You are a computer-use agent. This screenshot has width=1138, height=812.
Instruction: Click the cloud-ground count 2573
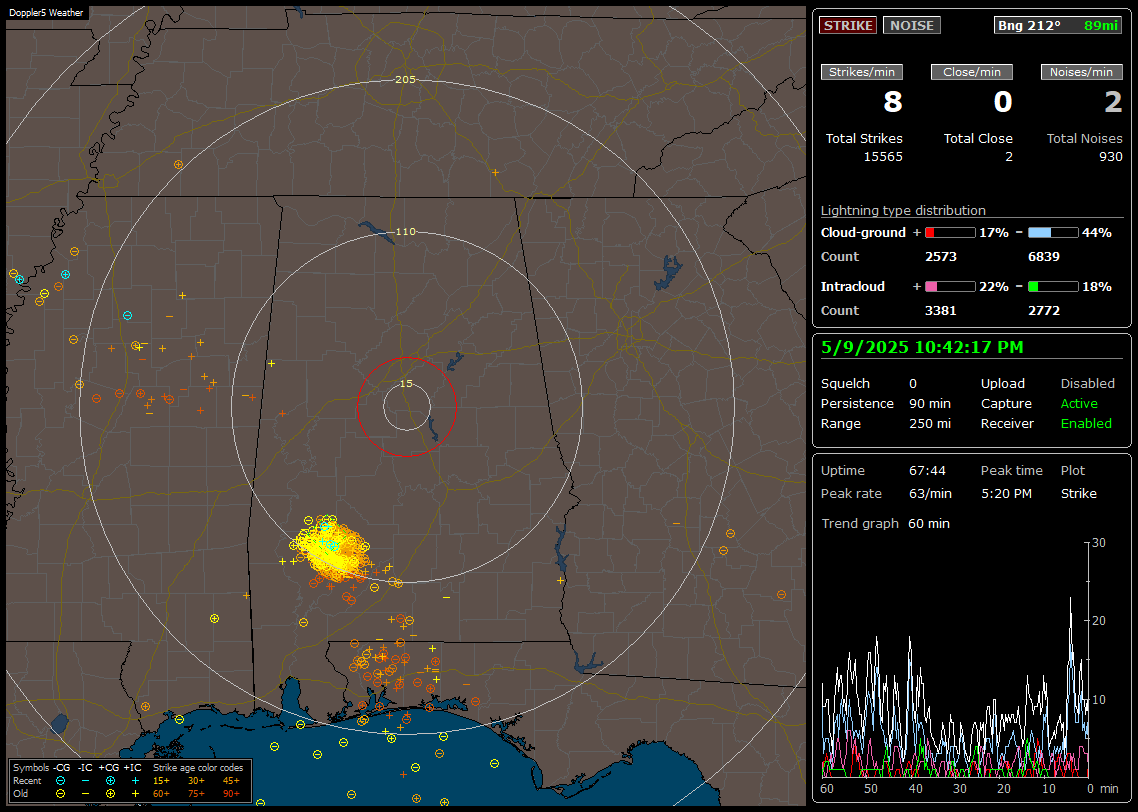click(941, 257)
